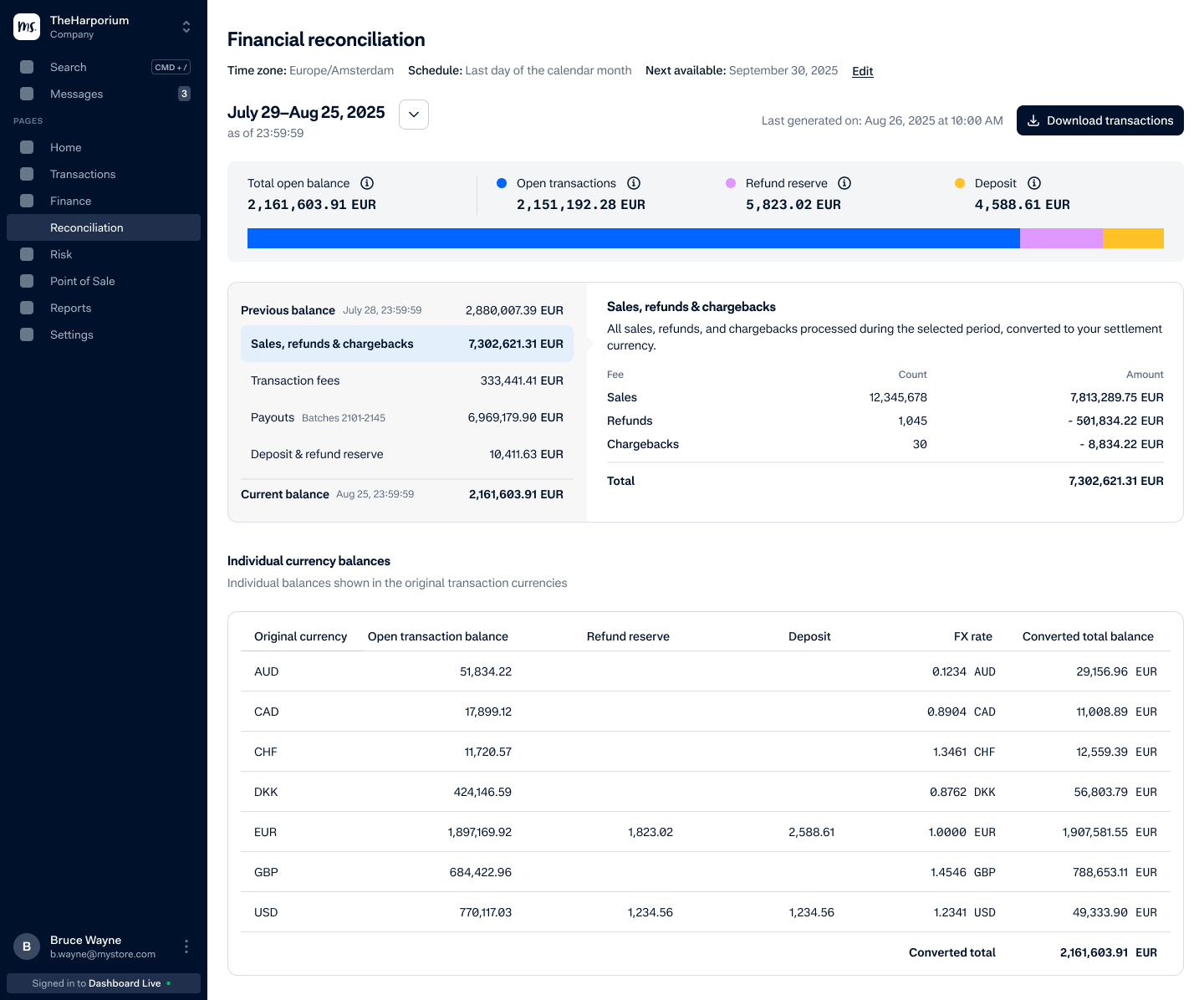Open the three-dot menu beside Bruce Wayne
Screen dimensions: 1204x1000
(186, 946)
